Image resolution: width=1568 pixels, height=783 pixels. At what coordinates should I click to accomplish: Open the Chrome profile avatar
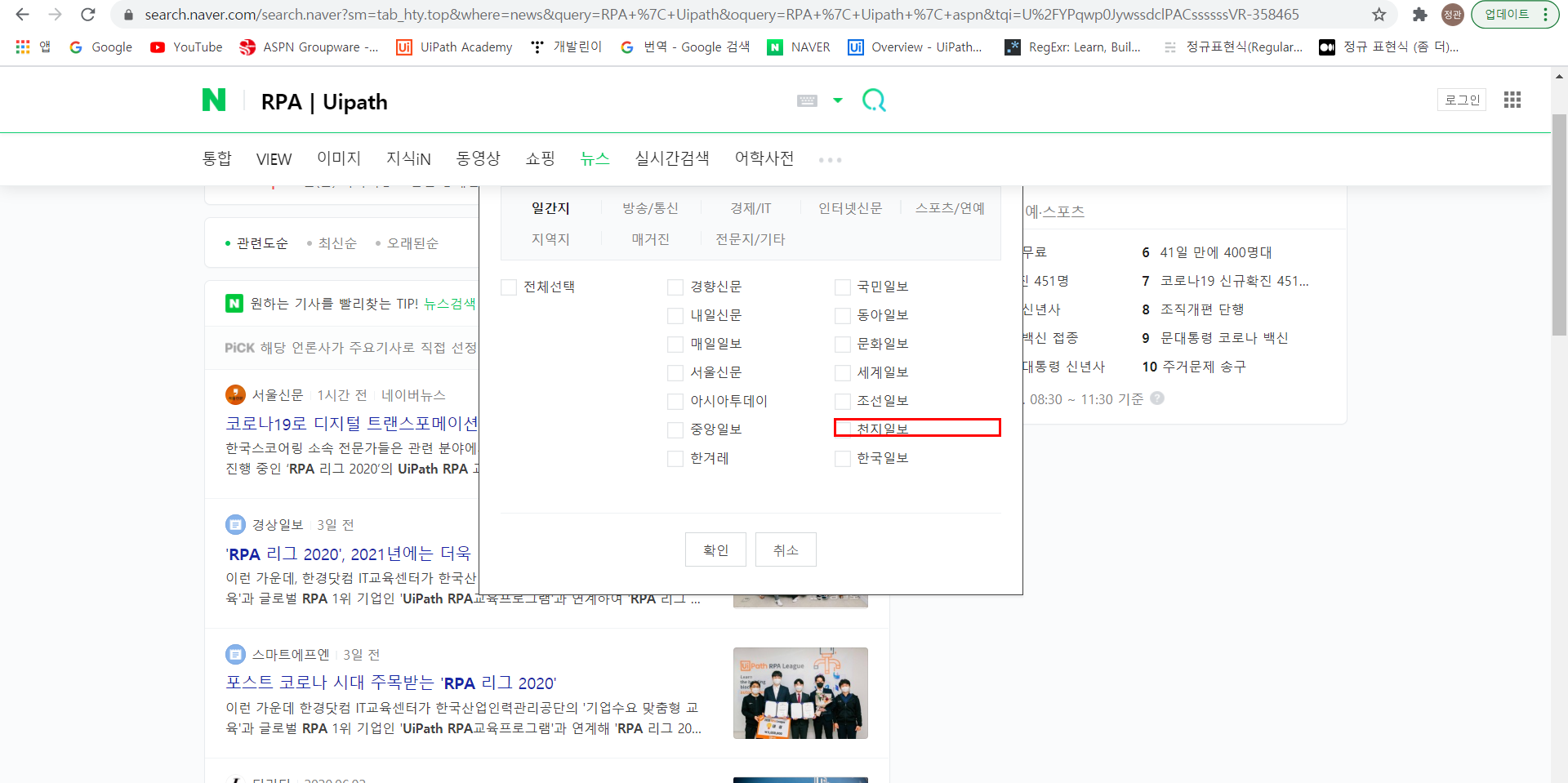click(x=1453, y=15)
